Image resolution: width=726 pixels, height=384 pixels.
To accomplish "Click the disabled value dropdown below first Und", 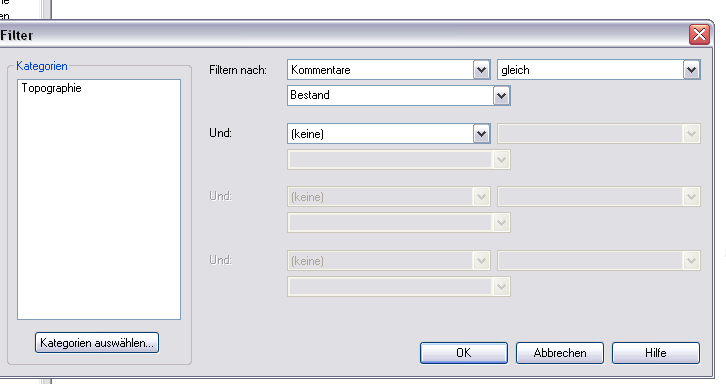I will pos(399,160).
